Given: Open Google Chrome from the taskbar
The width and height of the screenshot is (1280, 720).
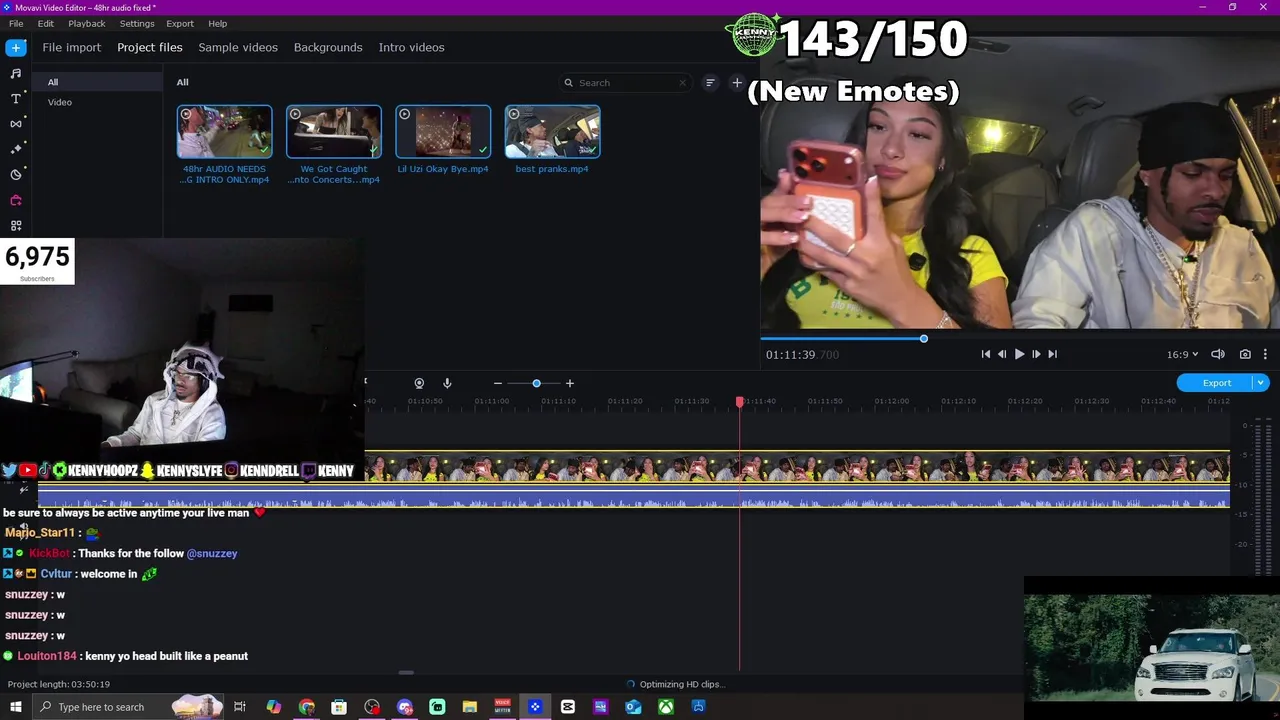Looking at the screenshot, I should click(x=307, y=707).
